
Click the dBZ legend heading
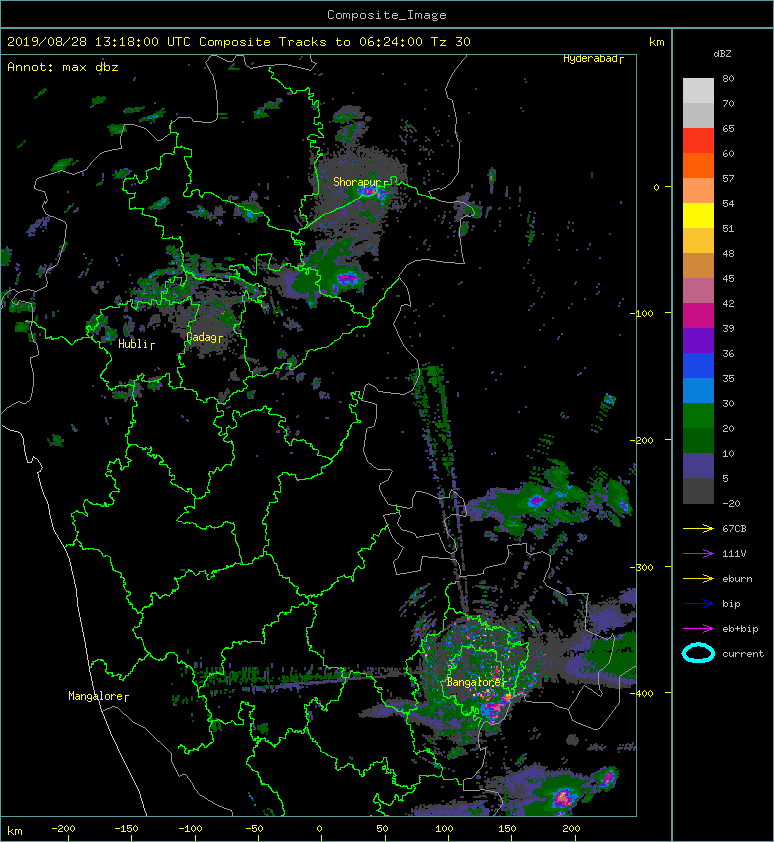click(722, 54)
